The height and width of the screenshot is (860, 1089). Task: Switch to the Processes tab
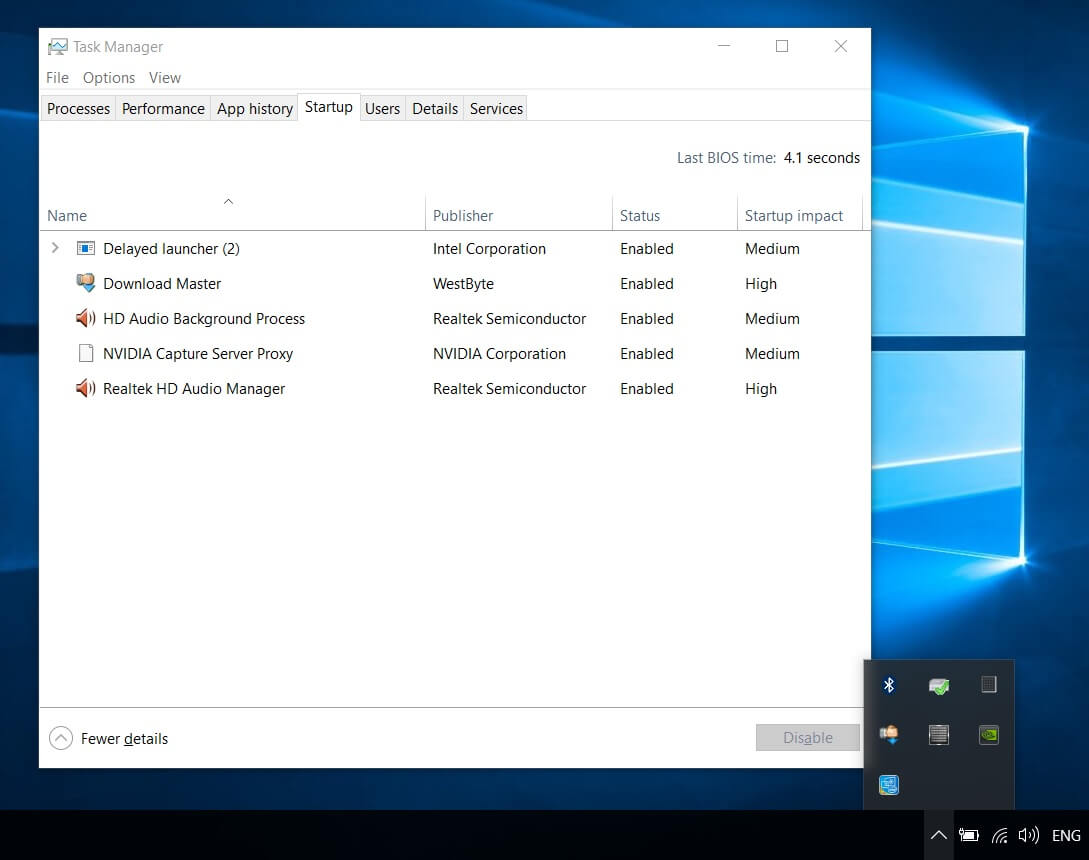pos(78,108)
